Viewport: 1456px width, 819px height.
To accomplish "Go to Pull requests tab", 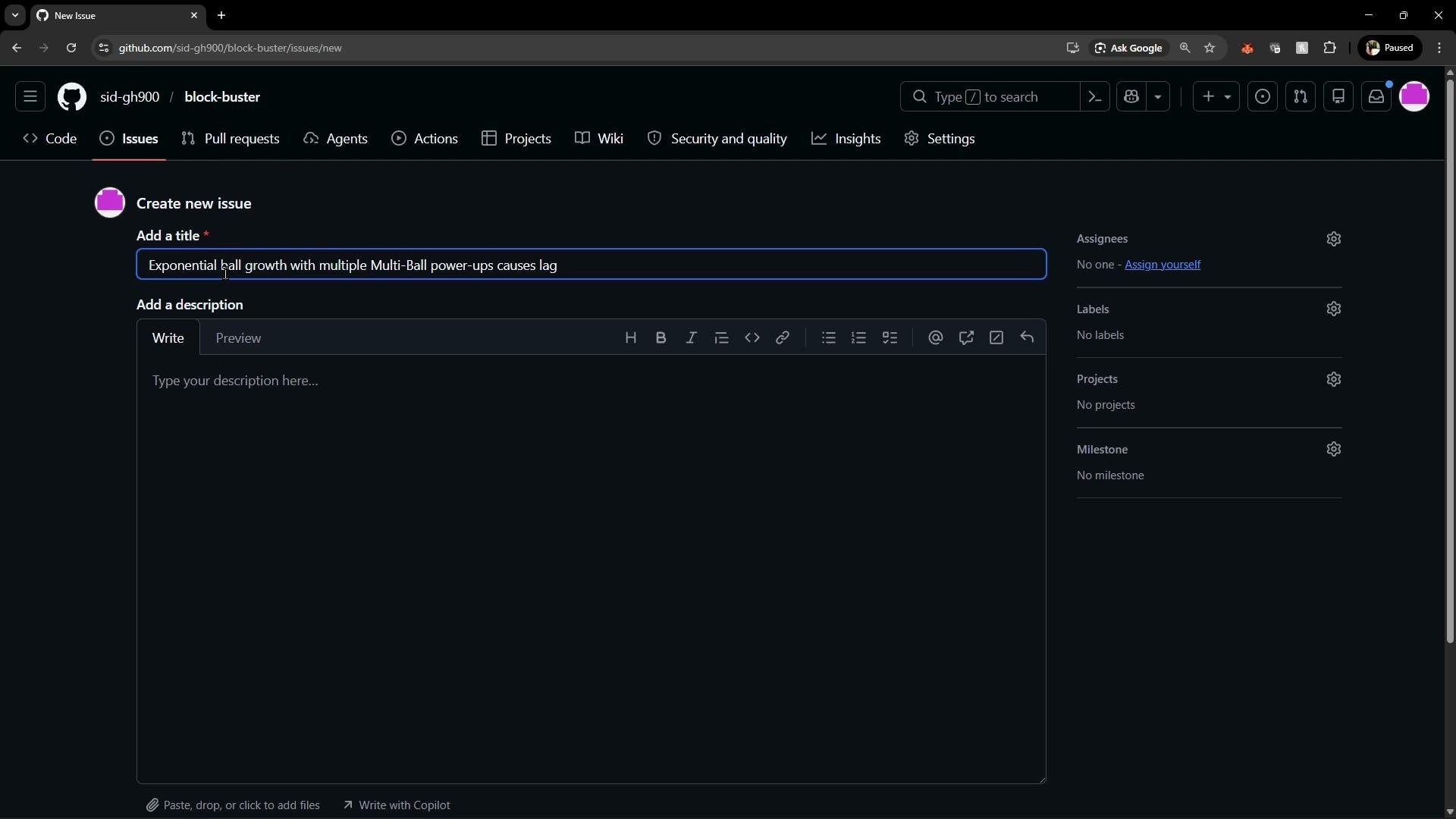I will point(231,139).
